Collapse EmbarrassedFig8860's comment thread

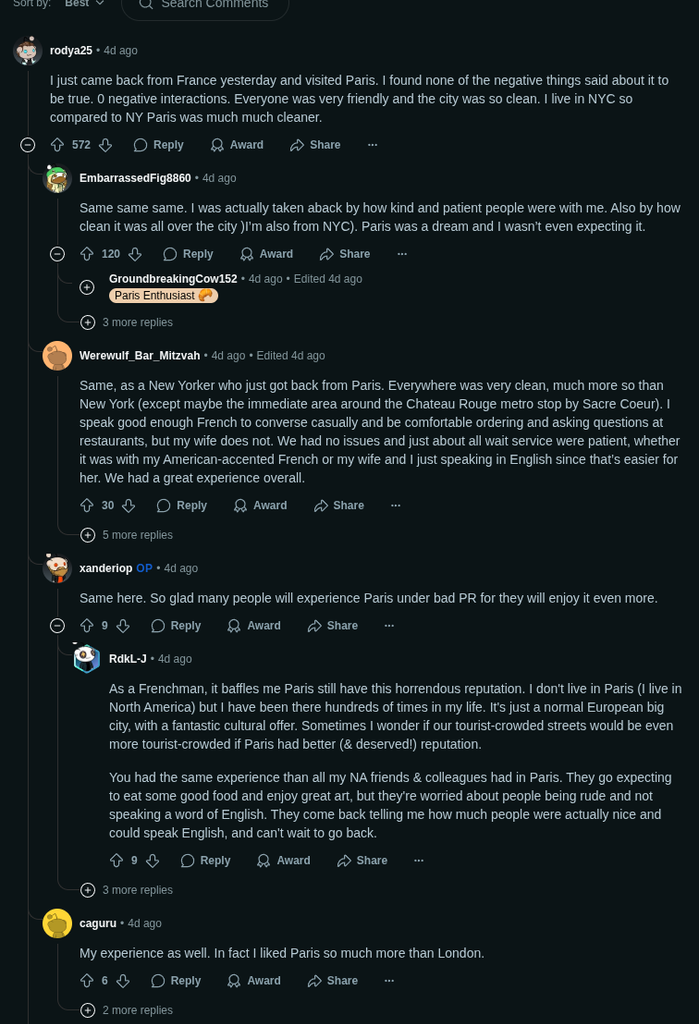[57, 254]
